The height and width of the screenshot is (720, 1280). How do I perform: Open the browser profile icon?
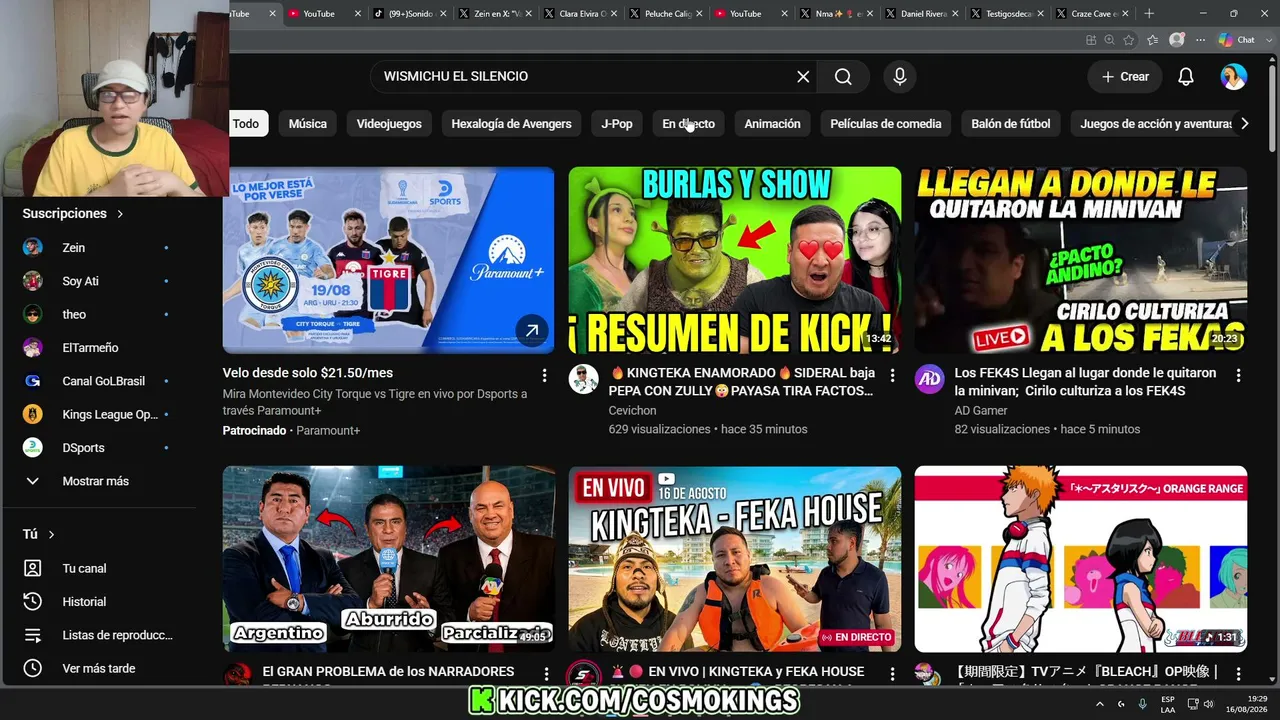point(1177,40)
